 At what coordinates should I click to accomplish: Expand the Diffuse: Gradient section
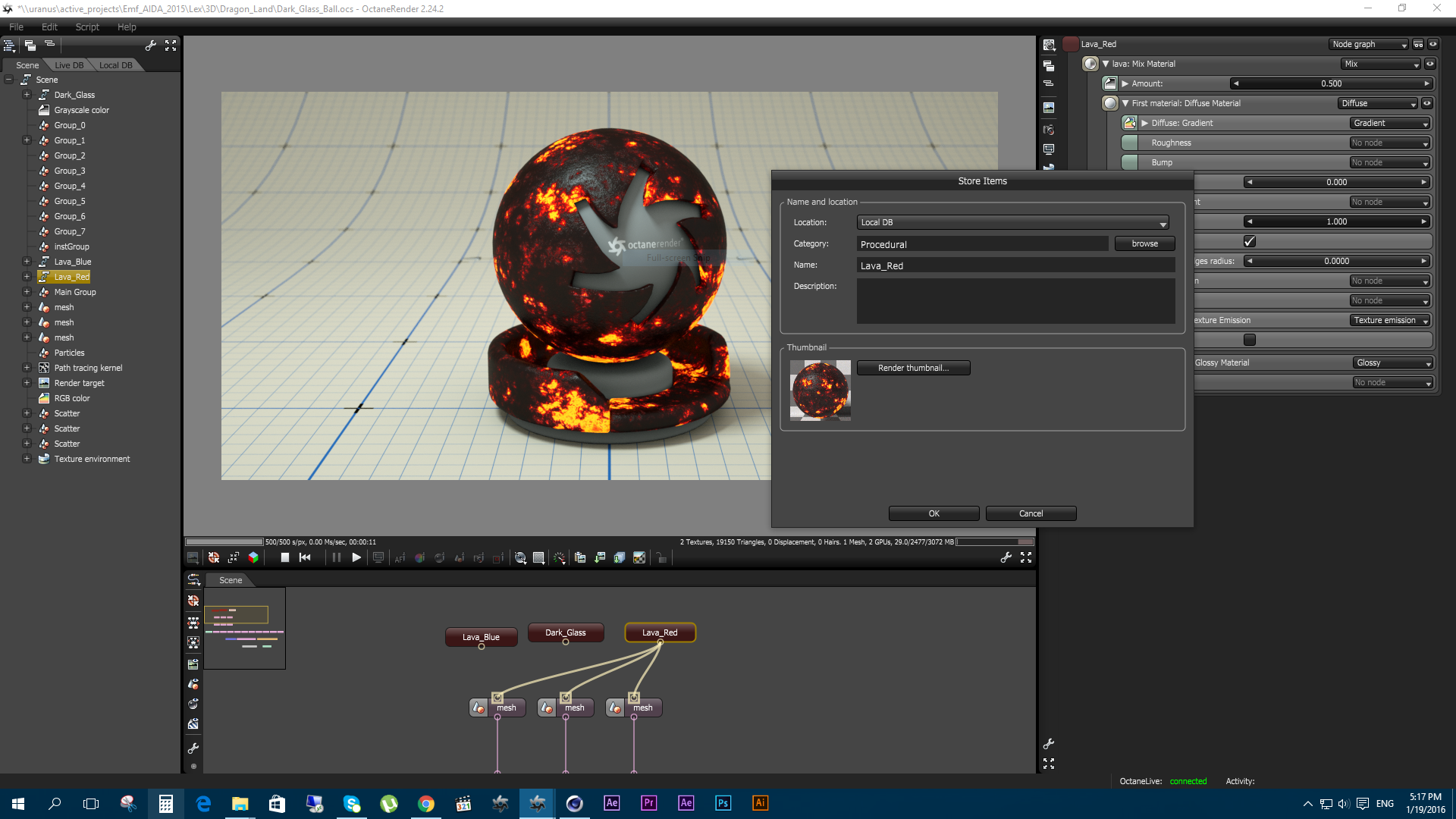(1145, 123)
